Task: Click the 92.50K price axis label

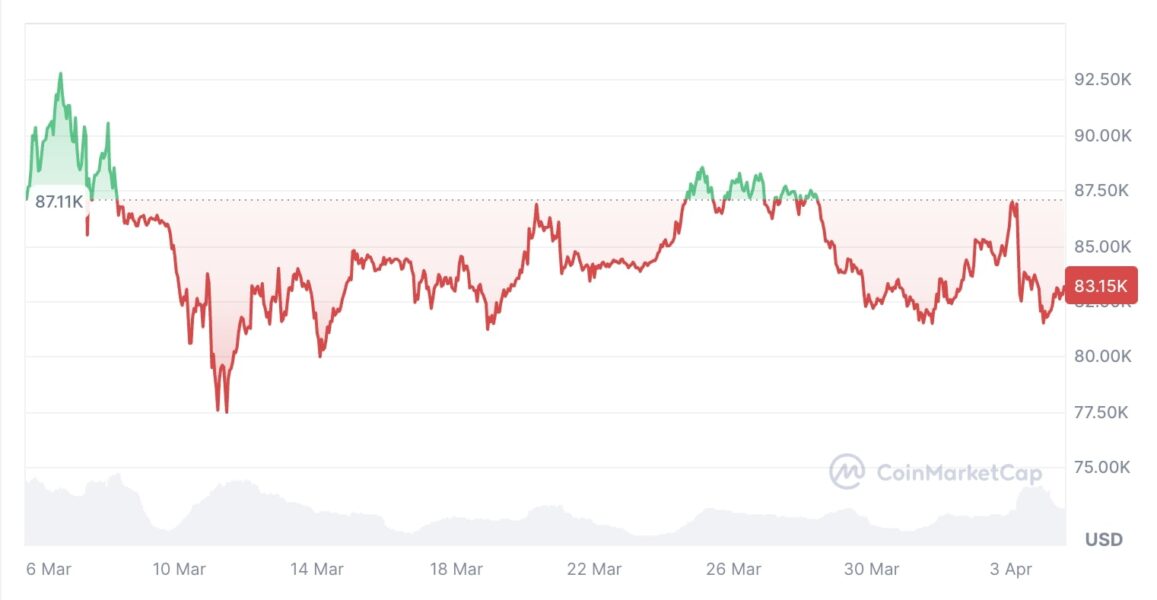Action: (x=1102, y=80)
